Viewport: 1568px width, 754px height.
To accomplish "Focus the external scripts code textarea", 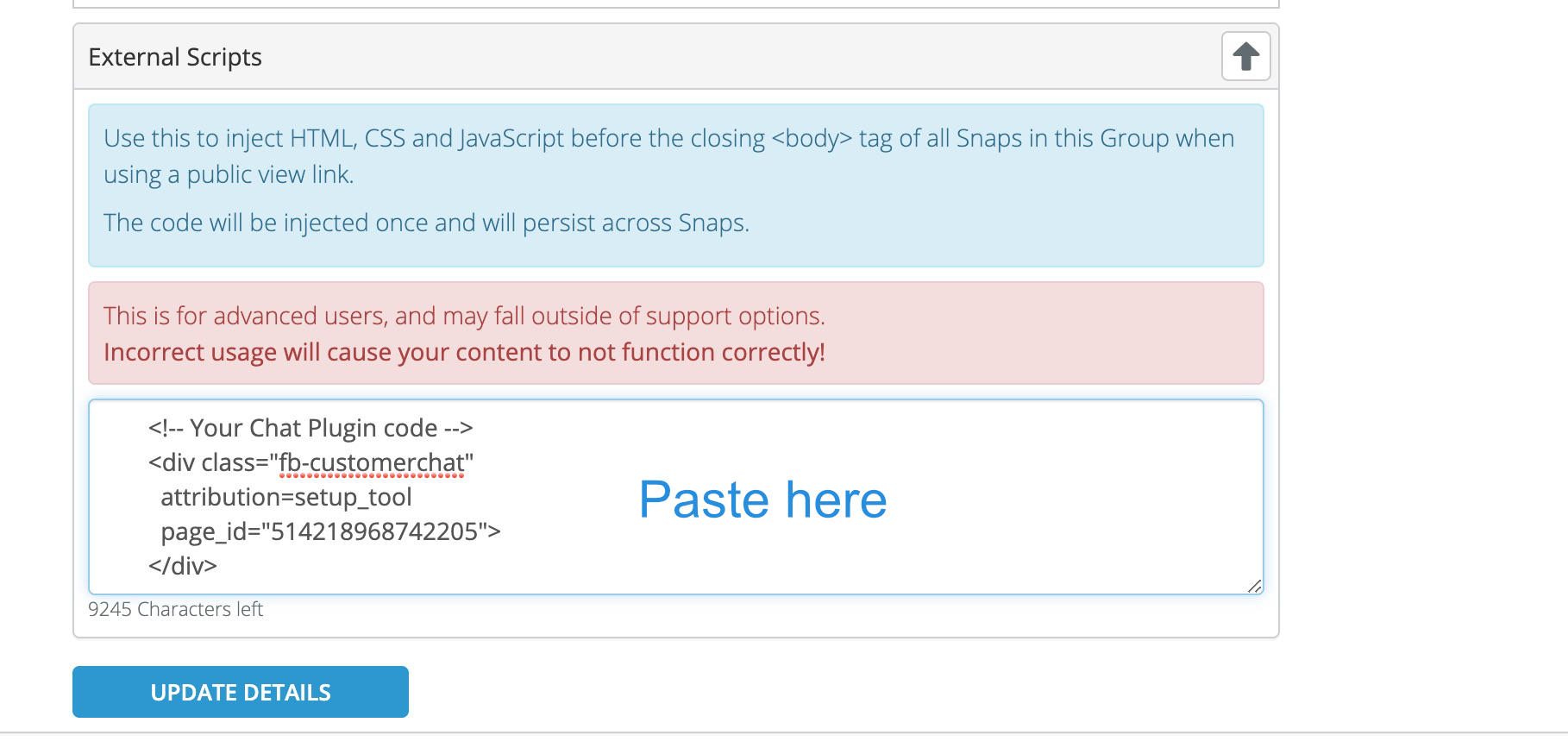I will [x=676, y=497].
